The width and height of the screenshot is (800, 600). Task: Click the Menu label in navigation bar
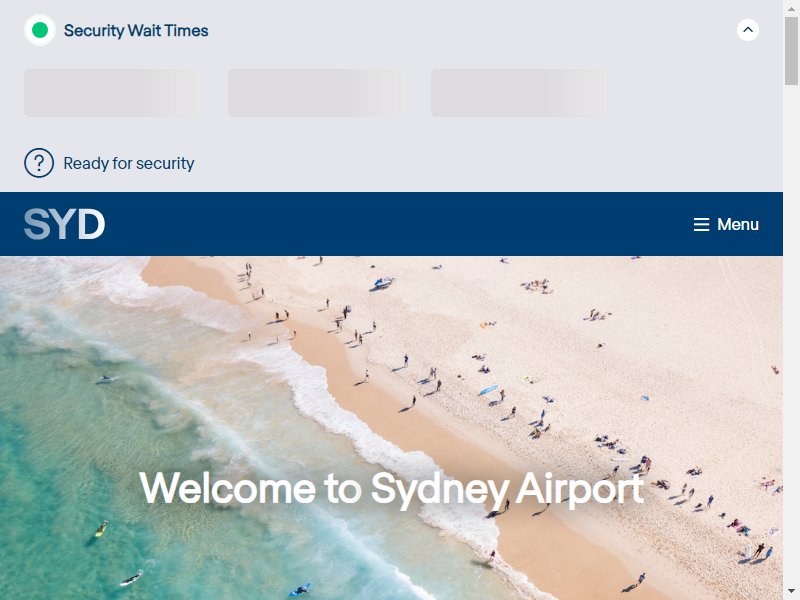click(x=738, y=224)
